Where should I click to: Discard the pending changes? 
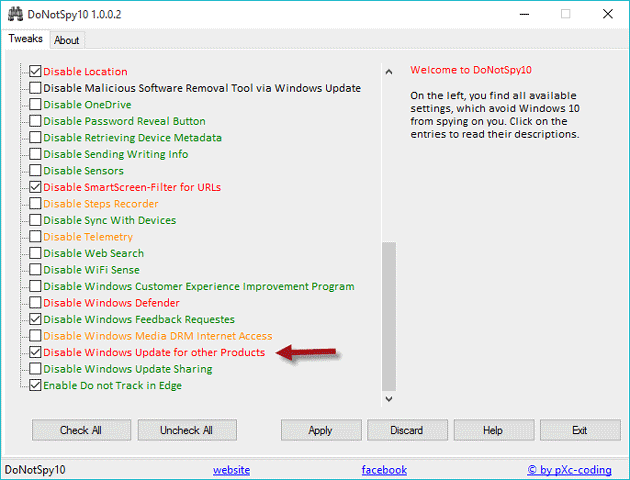pyautogui.click(x=407, y=430)
